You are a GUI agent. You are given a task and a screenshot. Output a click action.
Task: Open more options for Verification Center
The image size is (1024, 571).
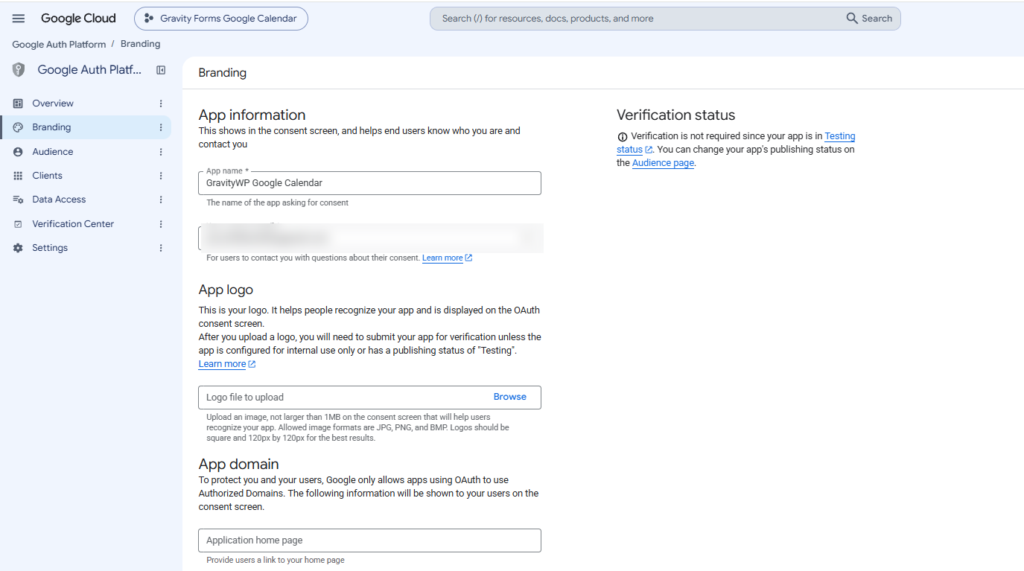click(x=161, y=223)
